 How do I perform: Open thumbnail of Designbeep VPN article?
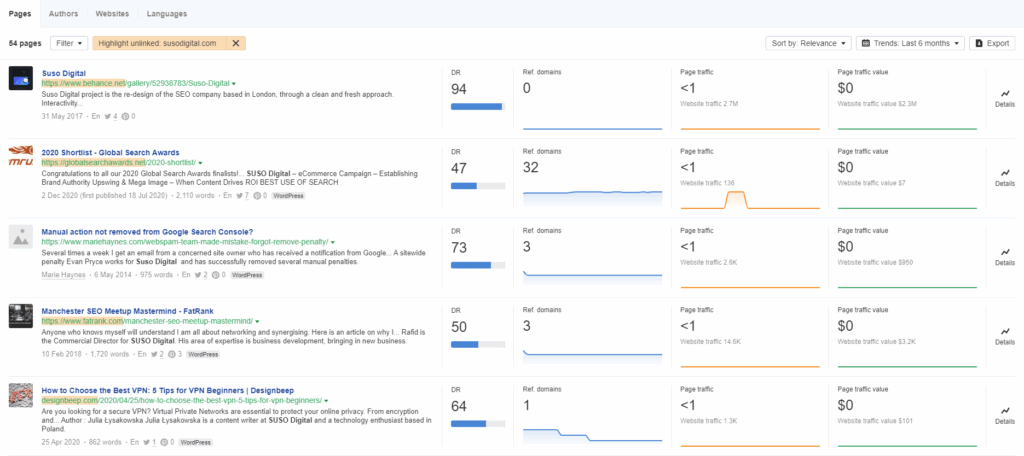pyautogui.click(x=21, y=396)
